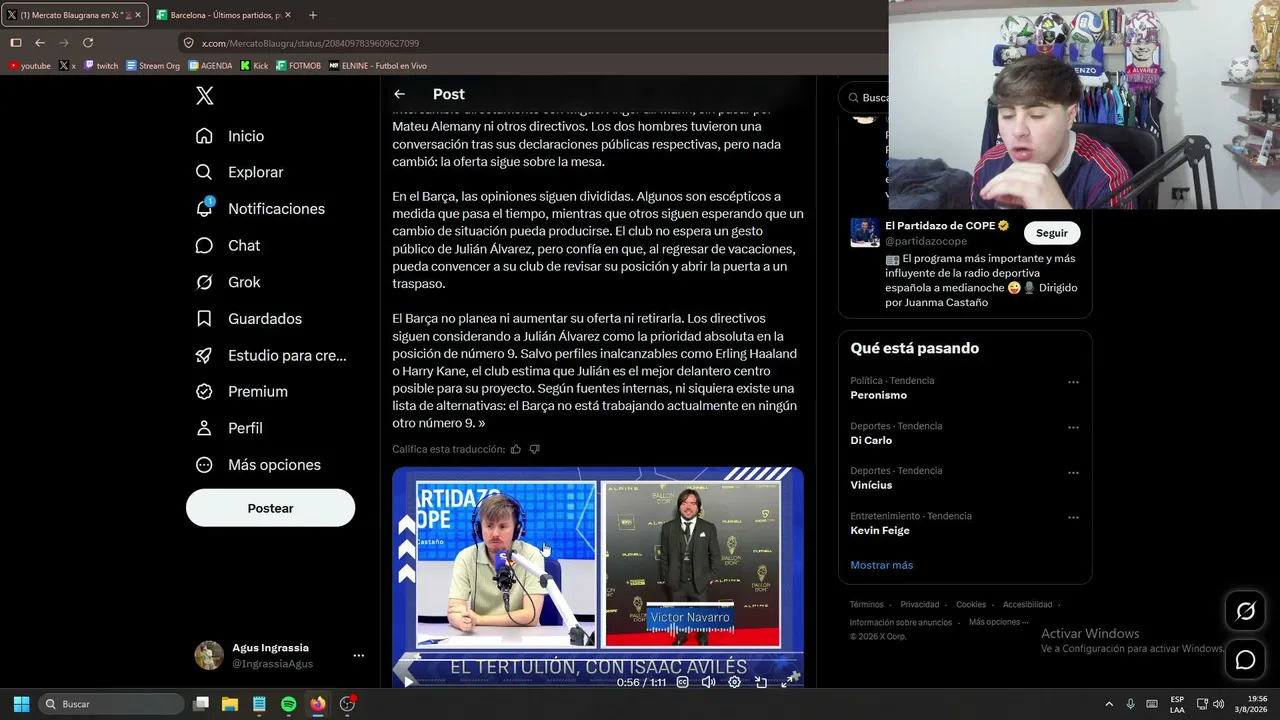Open El Partidazo de COPE profile avatar
This screenshot has height=720, width=1280.
(865, 233)
